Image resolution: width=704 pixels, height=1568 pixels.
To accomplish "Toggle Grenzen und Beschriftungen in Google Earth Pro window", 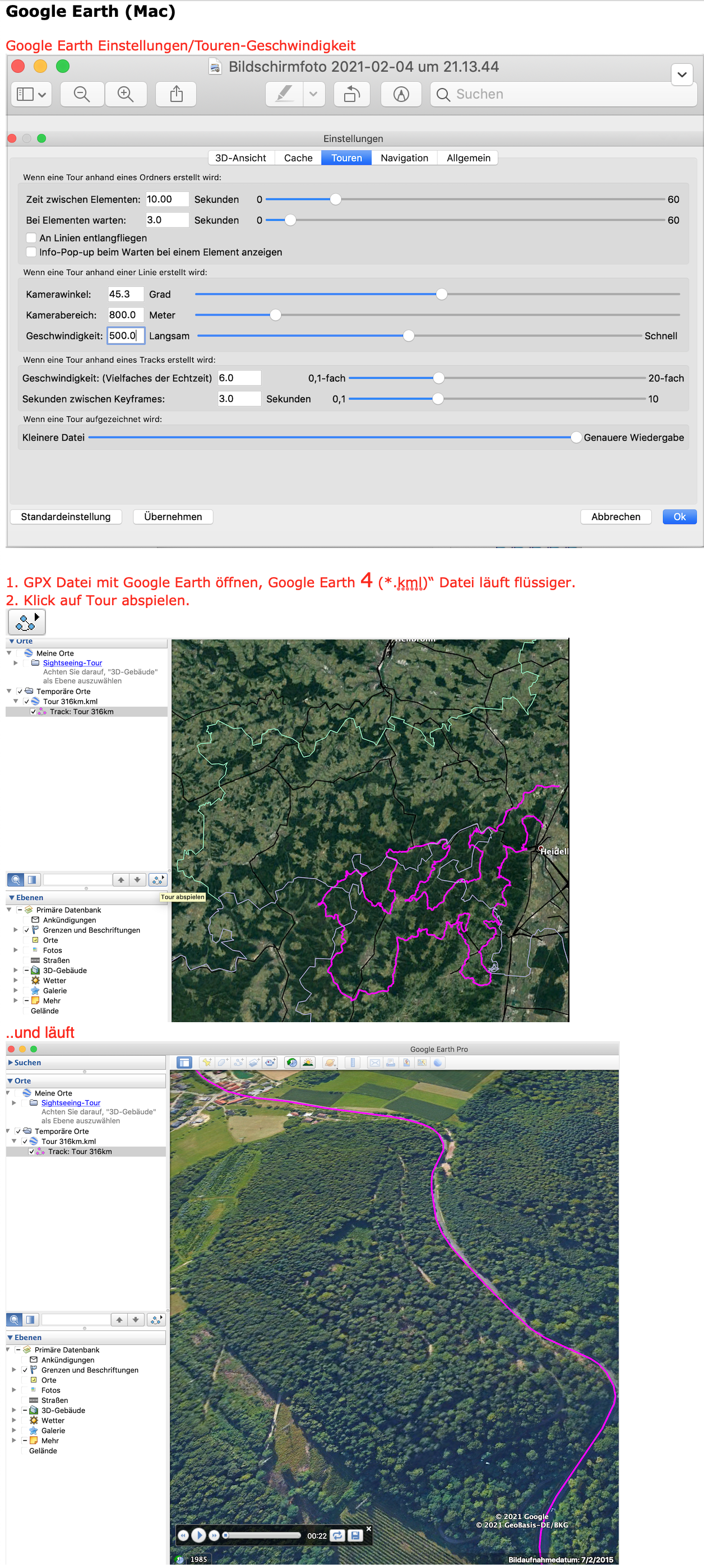I will (25, 1370).
